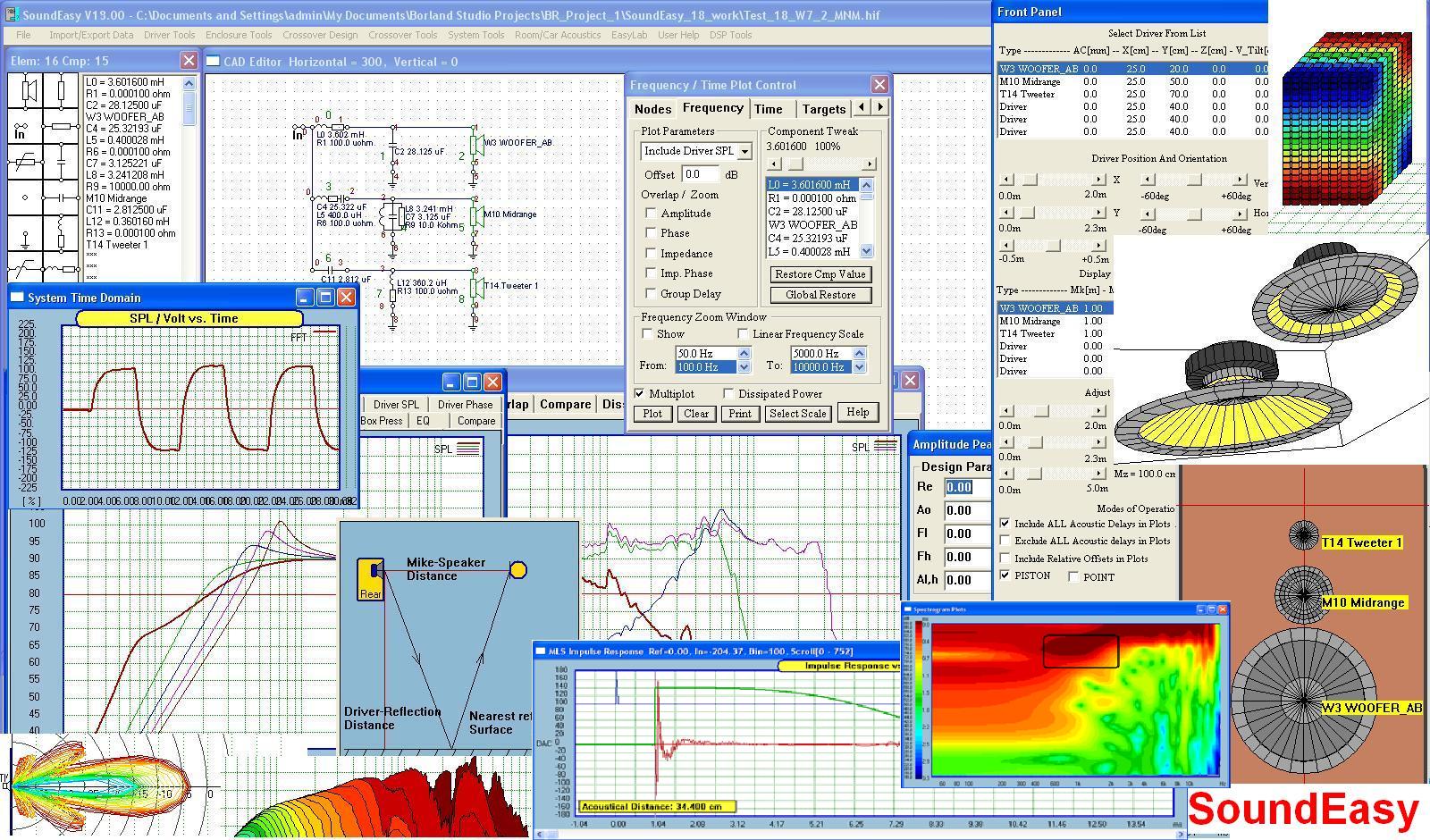Select the vertical capacitor component in palette
The width and height of the screenshot is (1430, 840).
(61, 163)
